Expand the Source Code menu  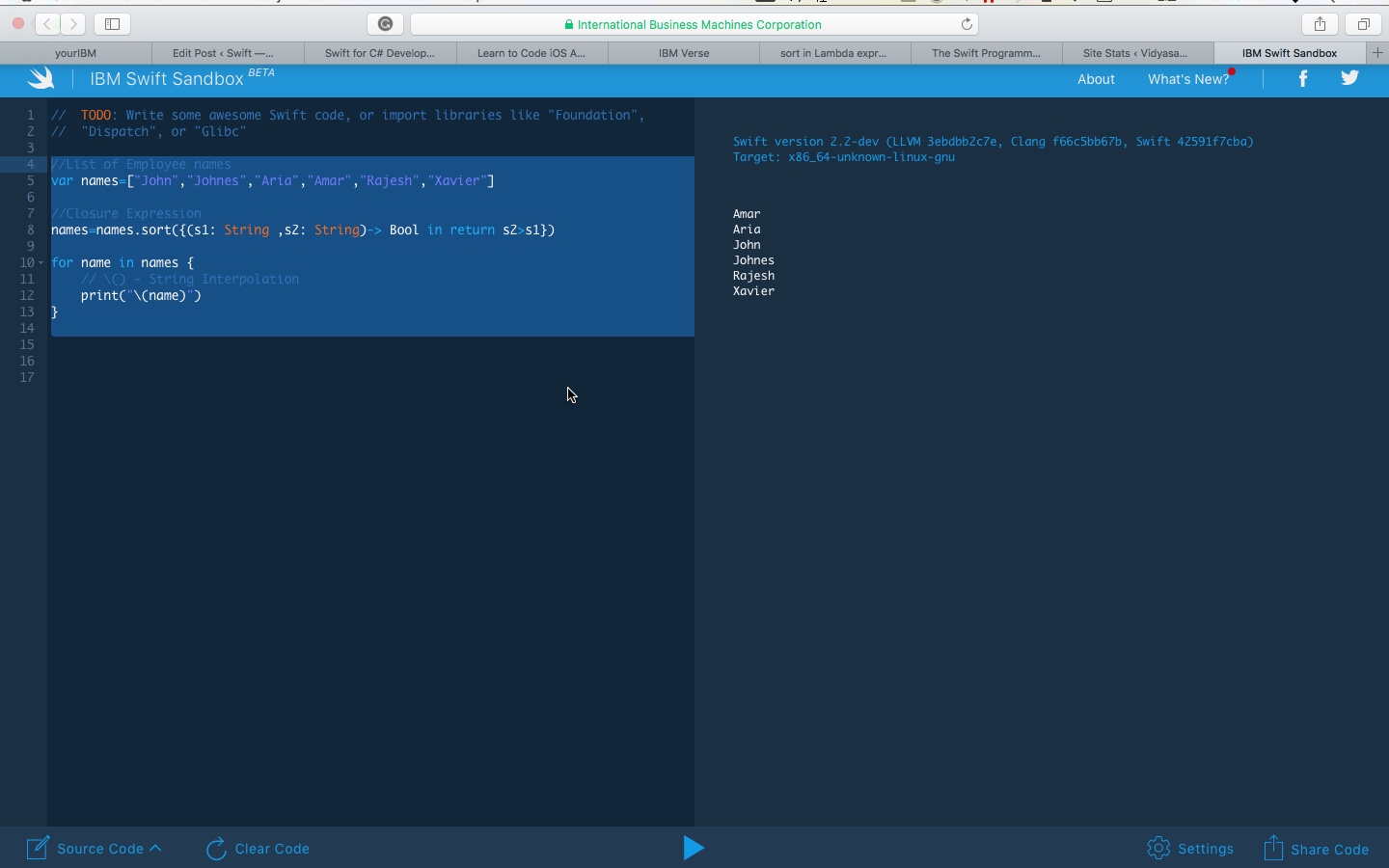(x=94, y=849)
